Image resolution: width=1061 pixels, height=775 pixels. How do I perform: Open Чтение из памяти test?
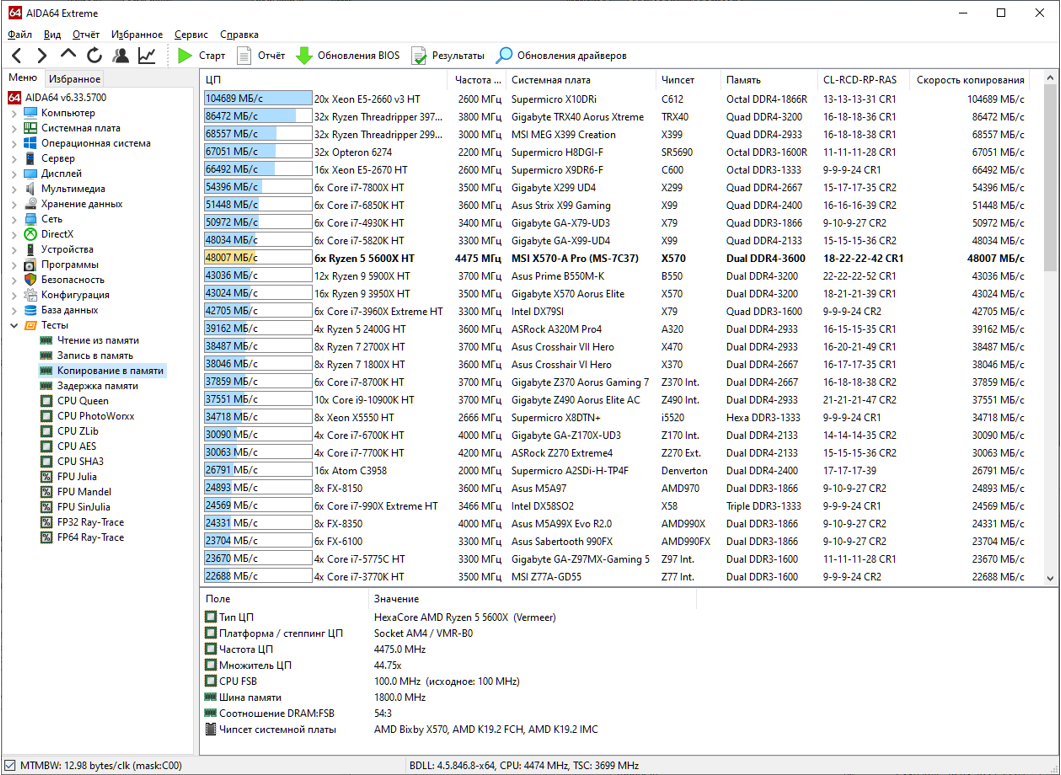97,340
